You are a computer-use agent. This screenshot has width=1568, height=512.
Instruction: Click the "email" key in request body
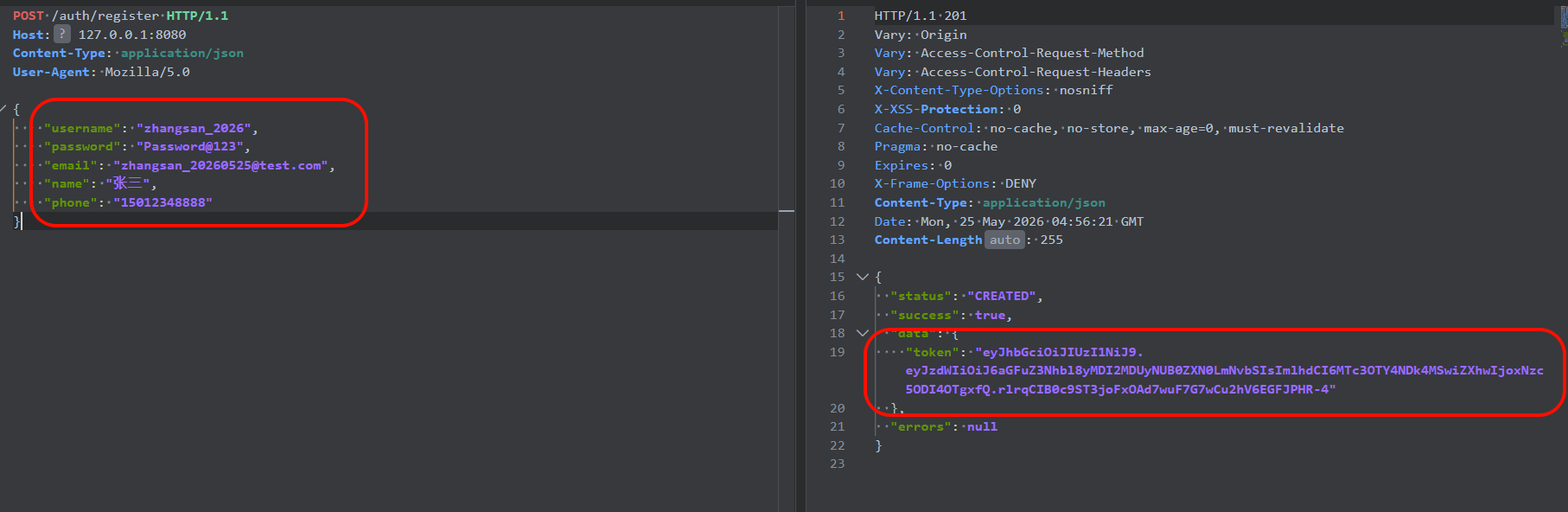(71, 165)
